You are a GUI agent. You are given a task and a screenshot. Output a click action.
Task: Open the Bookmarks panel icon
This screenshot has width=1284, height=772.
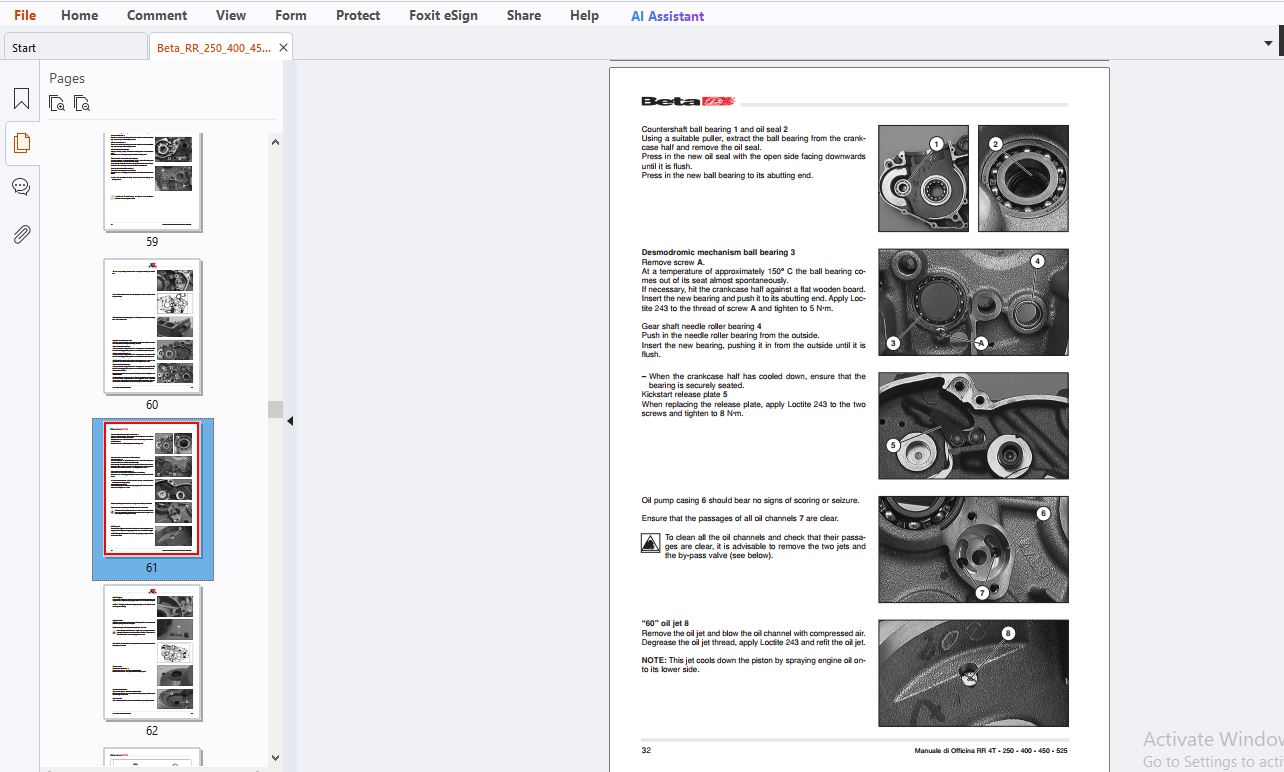pos(21,99)
